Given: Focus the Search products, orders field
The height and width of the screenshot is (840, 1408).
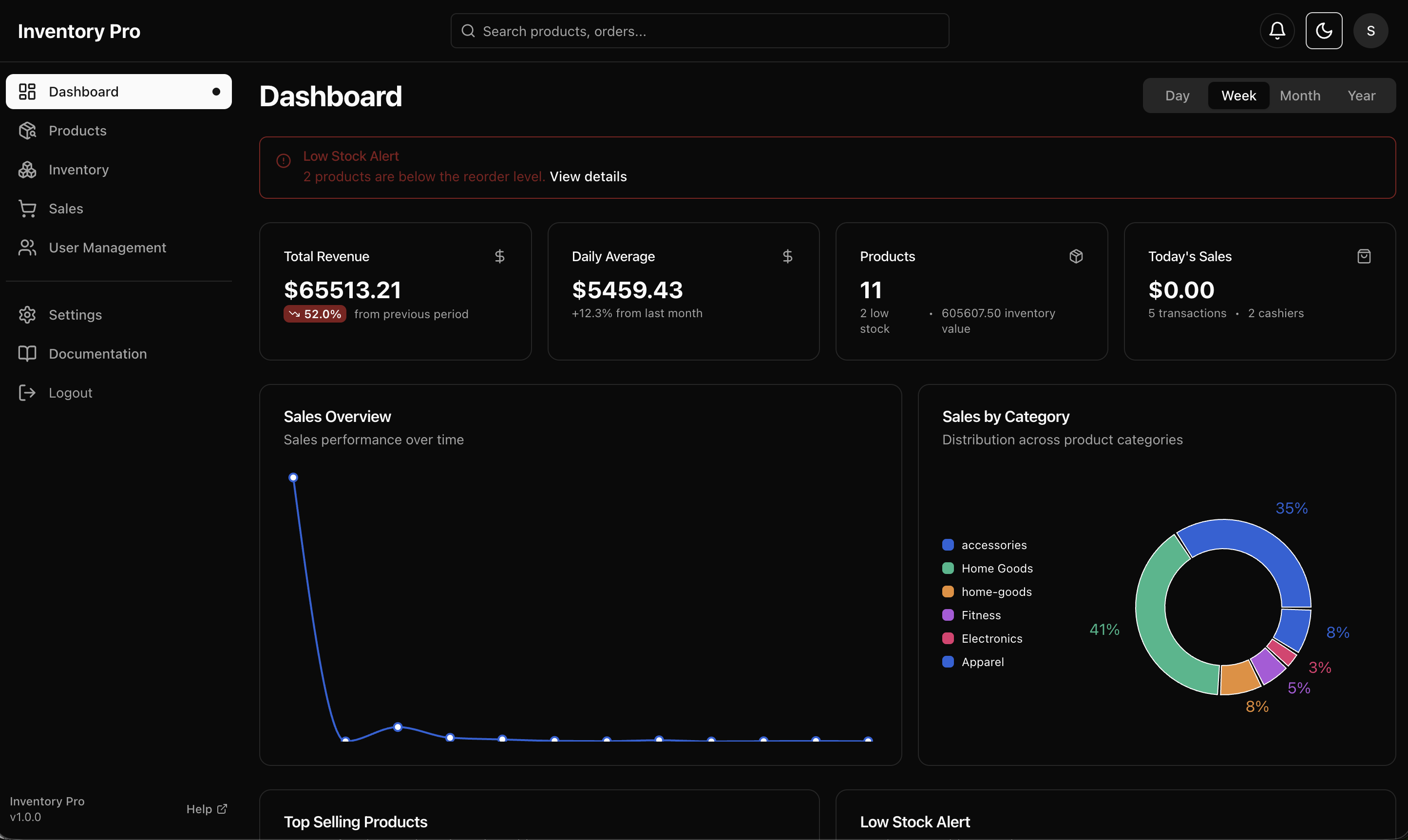Looking at the screenshot, I should [x=699, y=31].
